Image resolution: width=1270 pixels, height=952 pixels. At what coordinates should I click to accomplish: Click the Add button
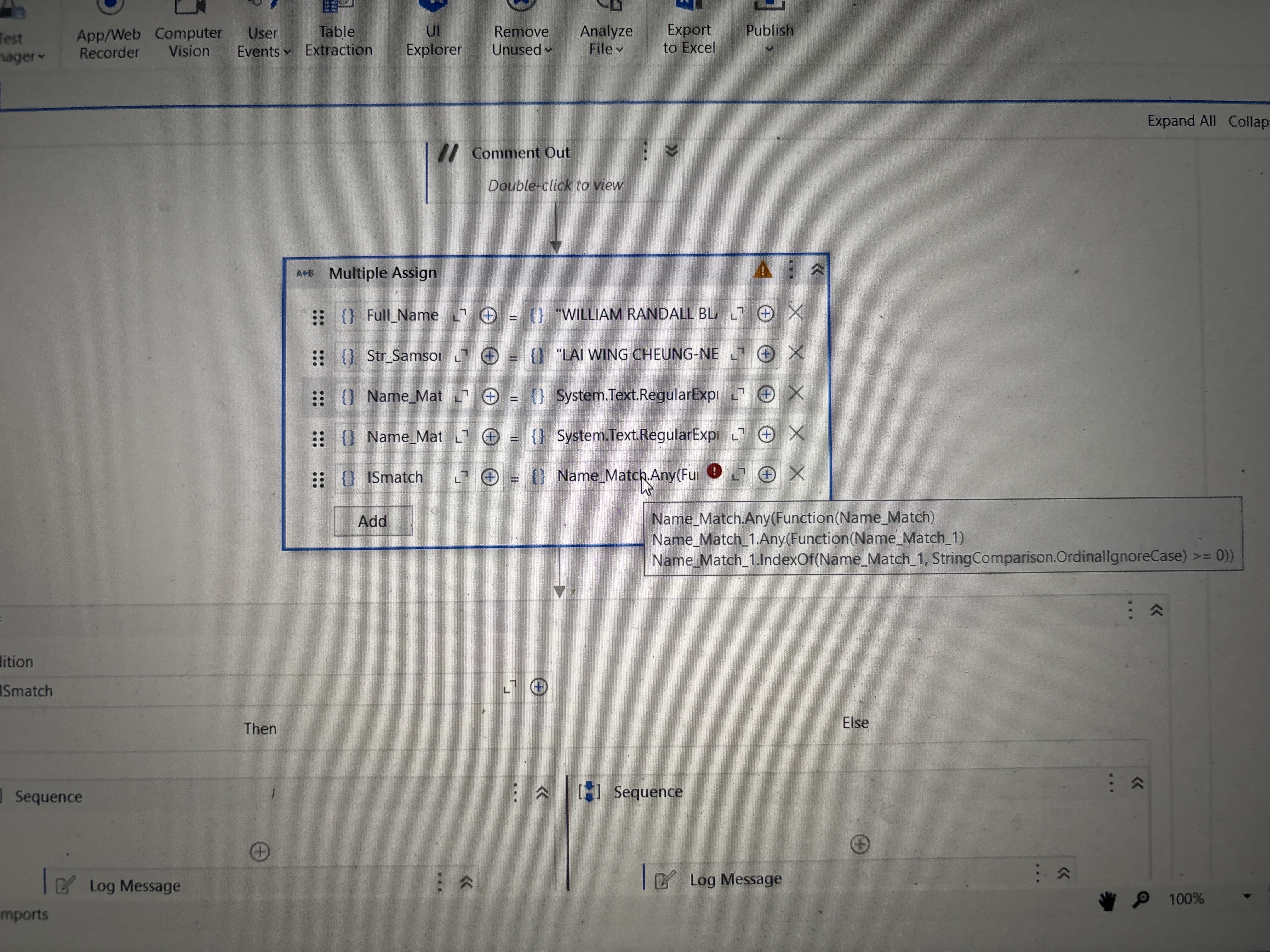pyautogui.click(x=373, y=521)
